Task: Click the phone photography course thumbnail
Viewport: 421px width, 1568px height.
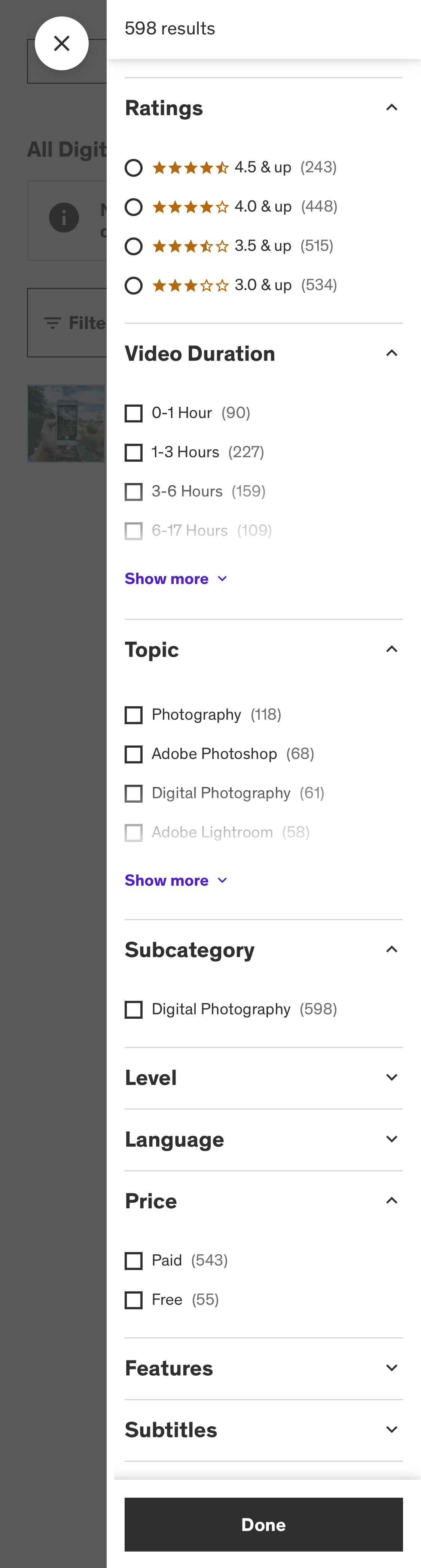Action: [x=67, y=422]
